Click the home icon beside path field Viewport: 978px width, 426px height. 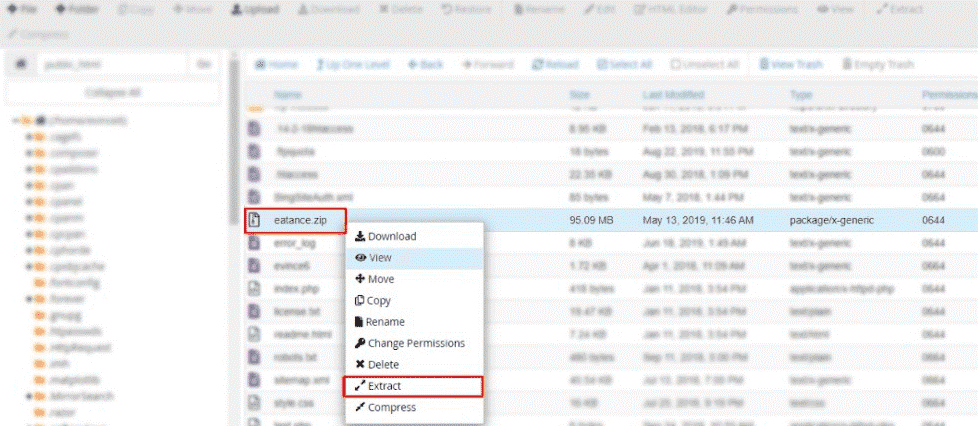[x=20, y=64]
